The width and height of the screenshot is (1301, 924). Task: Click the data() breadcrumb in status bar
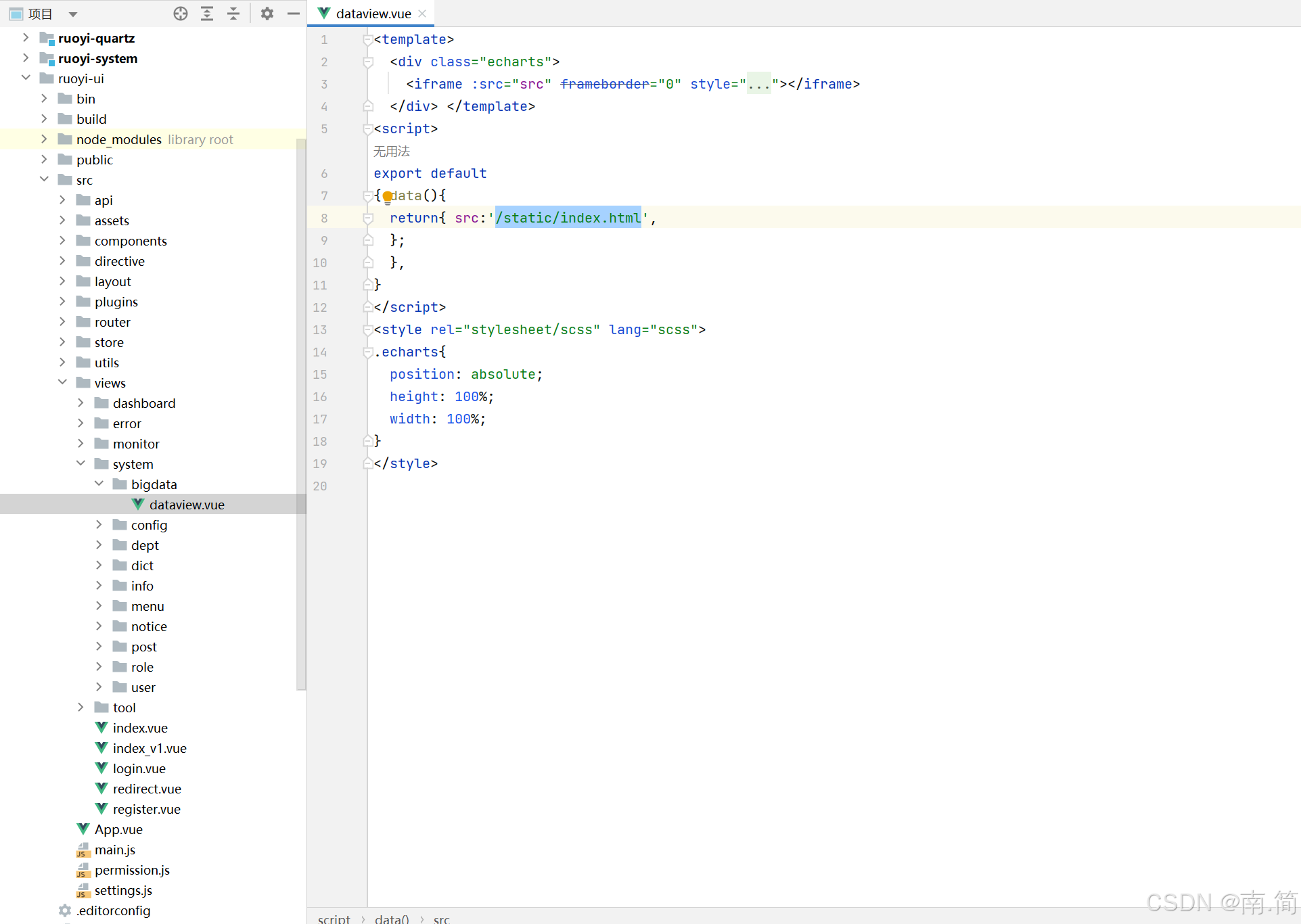click(x=392, y=919)
